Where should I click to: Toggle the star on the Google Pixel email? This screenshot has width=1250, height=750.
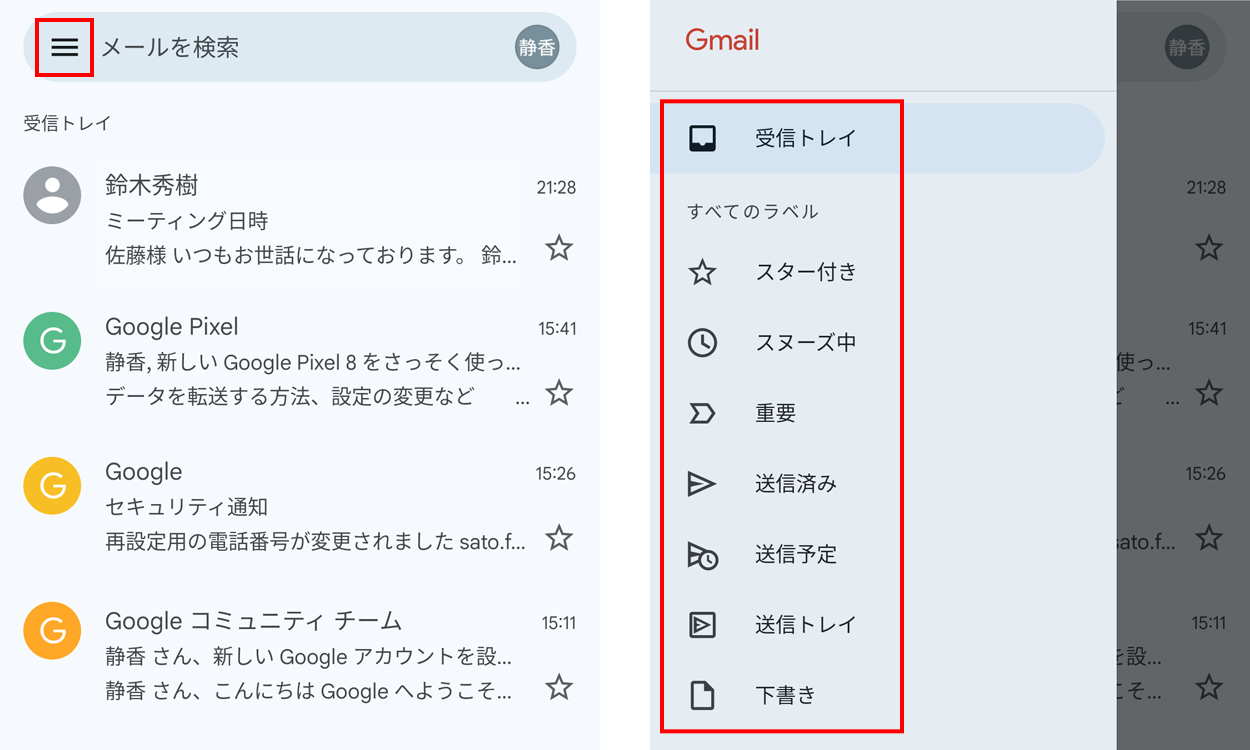point(559,393)
